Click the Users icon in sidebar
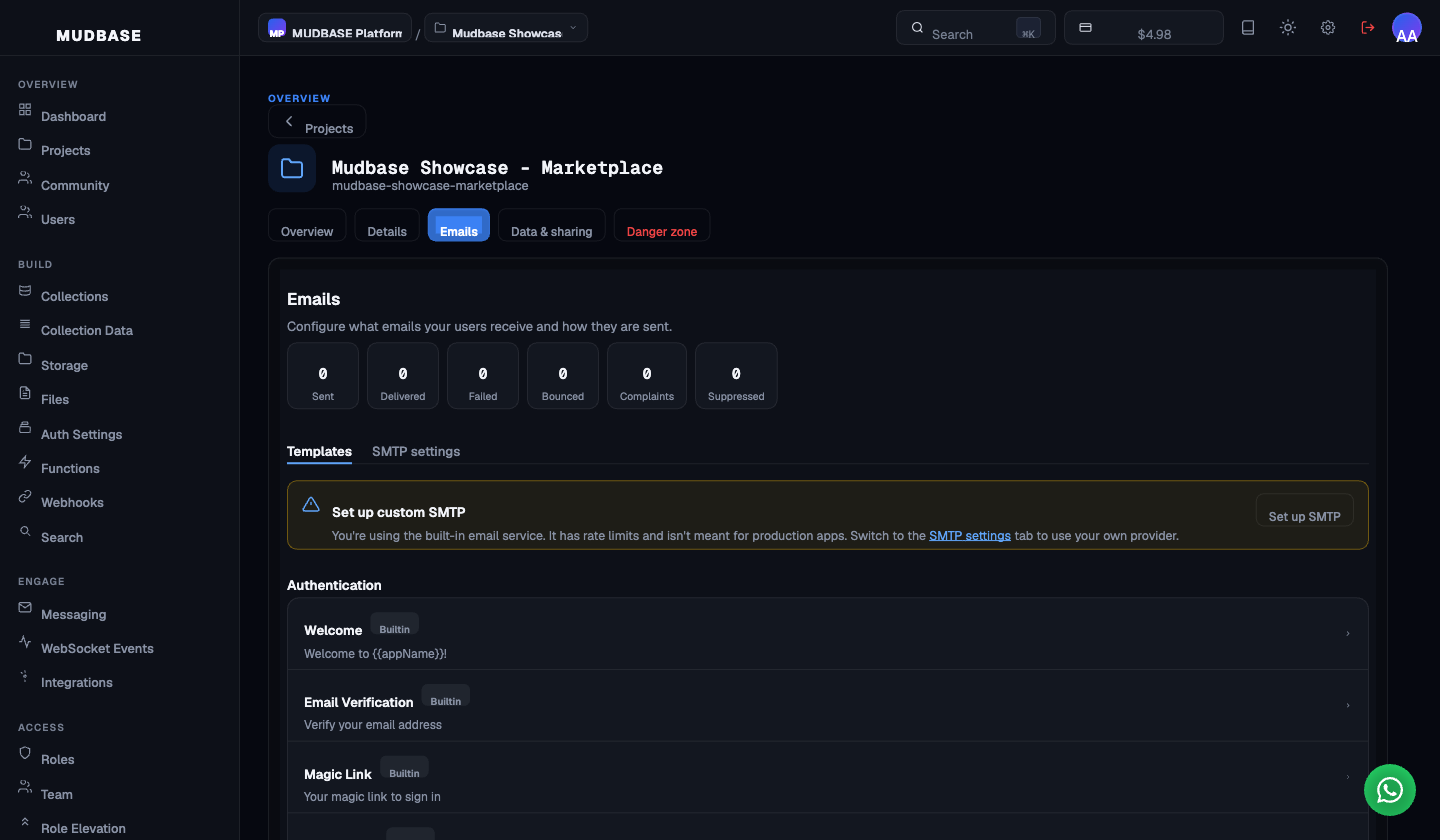This screenshot has height=840, width=1440. click(25, 213)
